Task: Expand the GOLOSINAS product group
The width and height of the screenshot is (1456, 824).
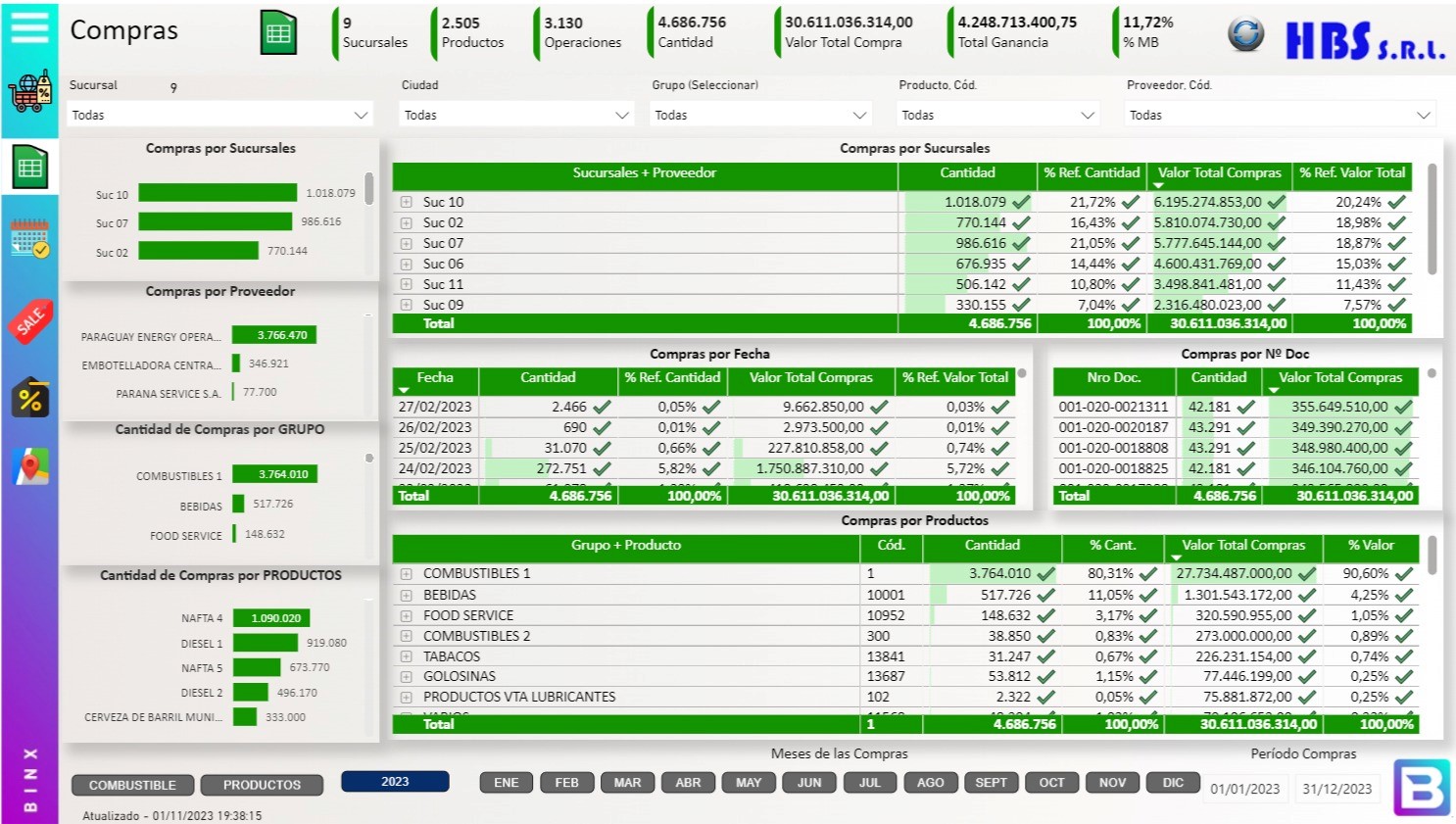Action: (x=406, y=677)
